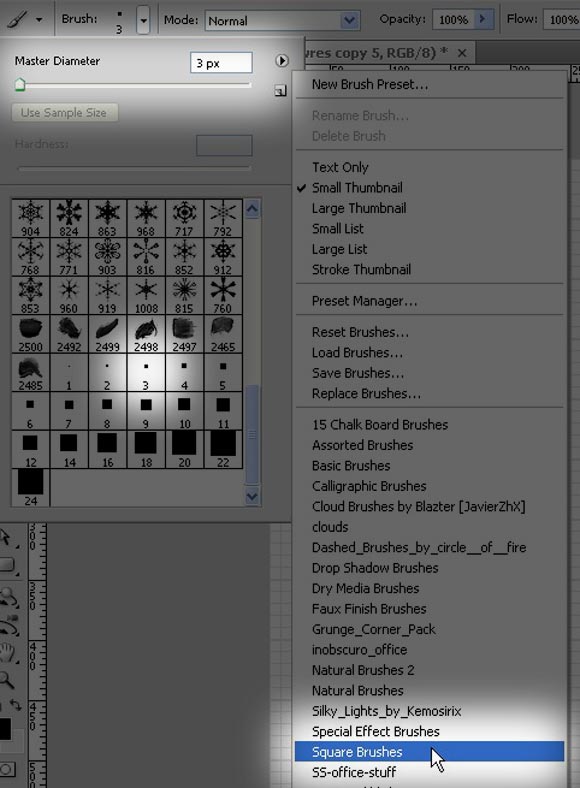Load Cloud Brushes by Blazter set

coord(418,507)
